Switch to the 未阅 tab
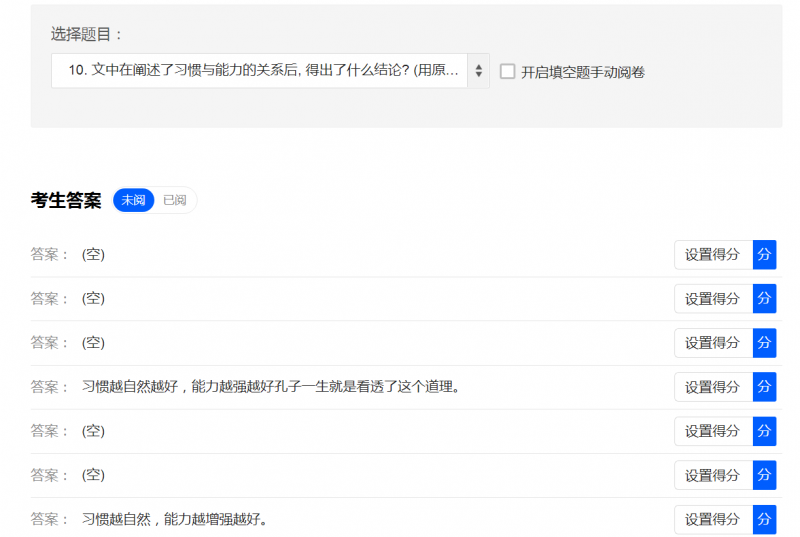Viewport: 800px width, 537px height. coord(133,200)
